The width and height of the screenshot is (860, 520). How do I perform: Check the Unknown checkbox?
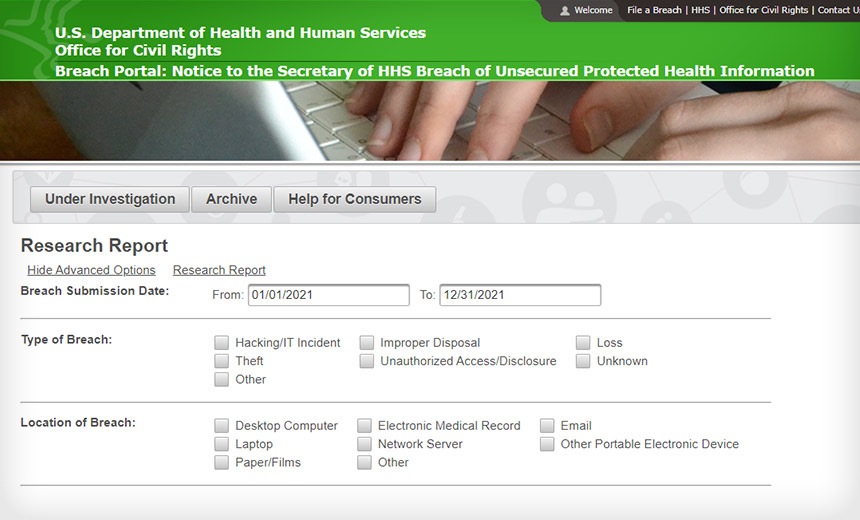point(583,361)
